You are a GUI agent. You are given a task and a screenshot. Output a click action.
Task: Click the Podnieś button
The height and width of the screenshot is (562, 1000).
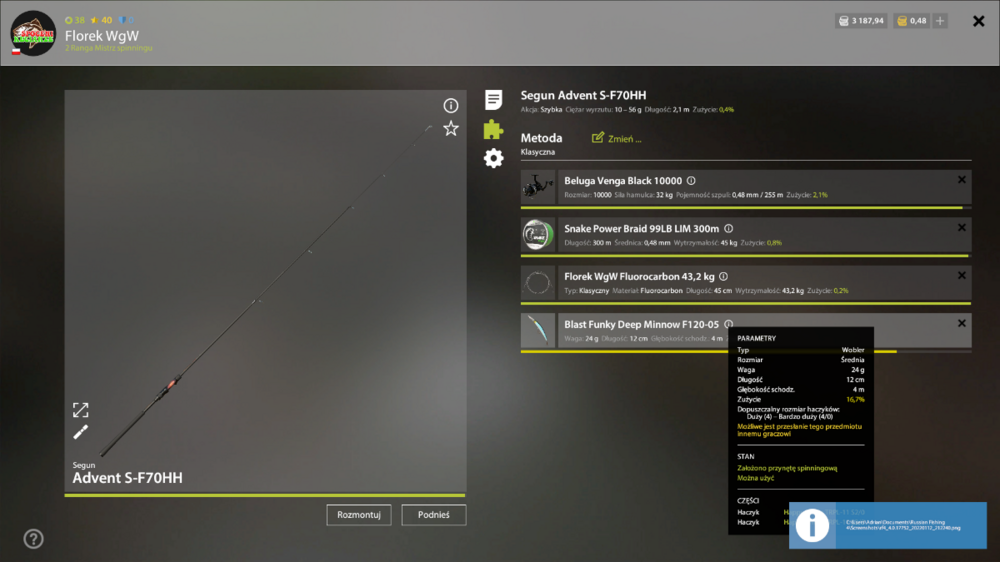[x=434, y=515]
